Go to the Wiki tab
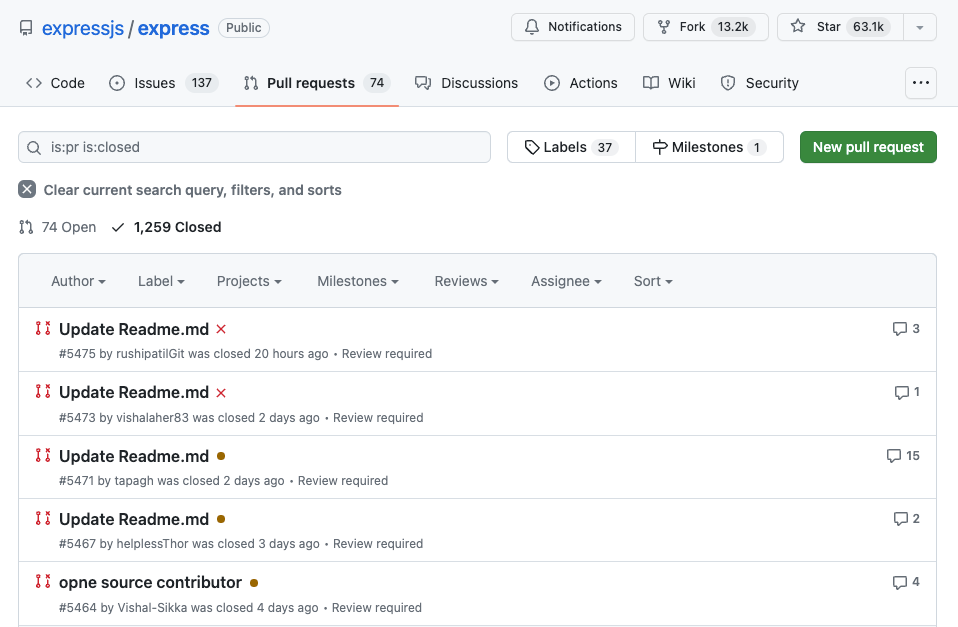Viewport: 958px width, 627px height. pyautogui.click(x=669, y=83)
